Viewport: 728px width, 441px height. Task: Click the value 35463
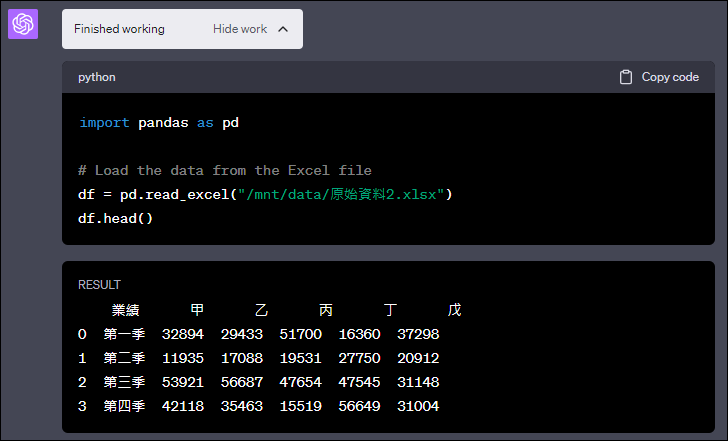[242, 407]
